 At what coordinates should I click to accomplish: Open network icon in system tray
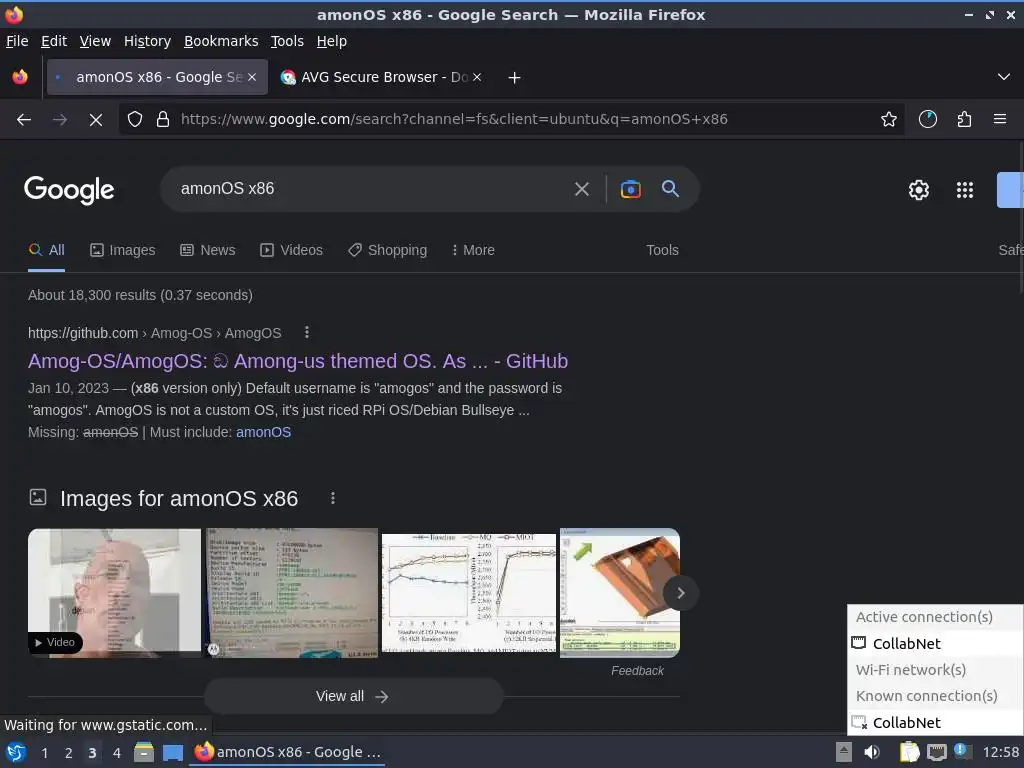[x=936, y=752]
